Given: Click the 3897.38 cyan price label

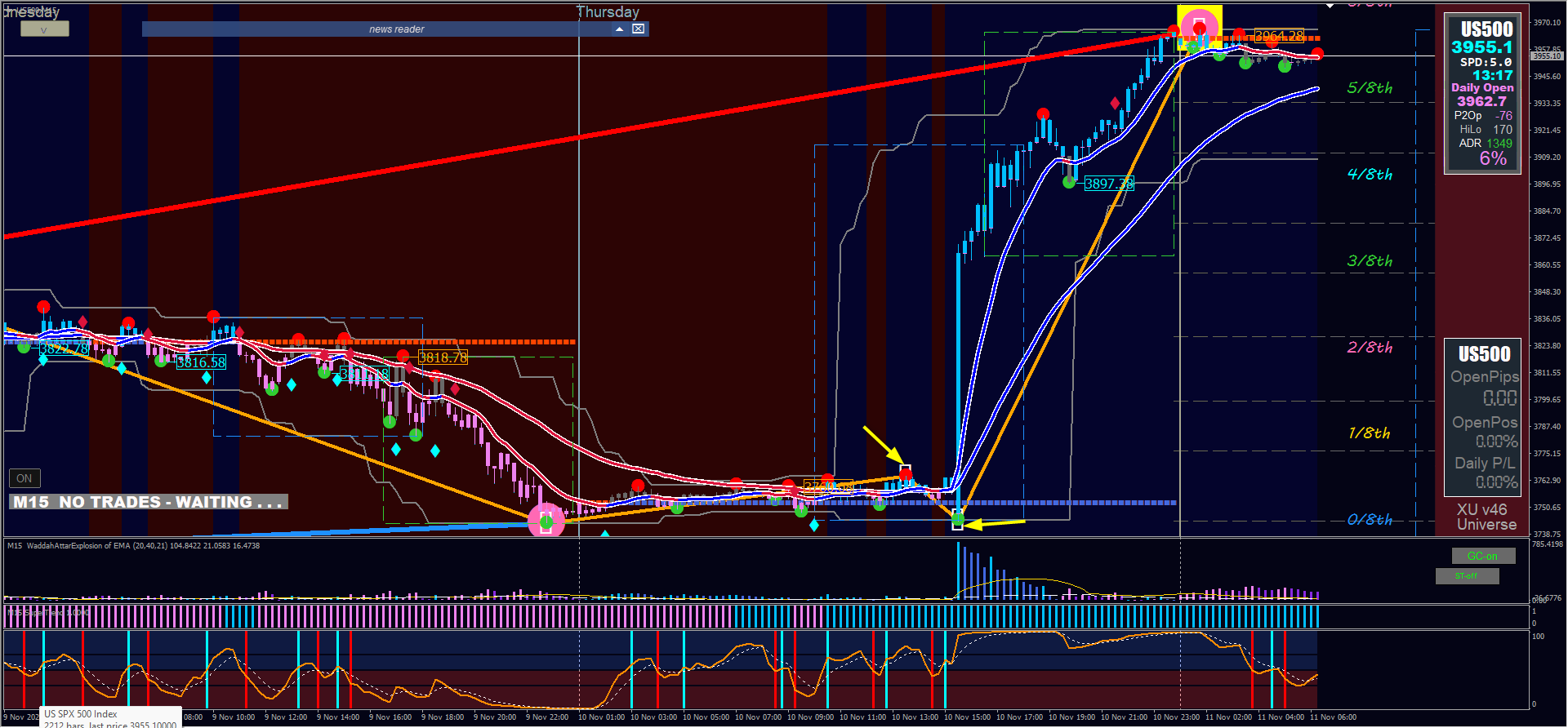Looking at the screenshot, I should coord(1109,184).
